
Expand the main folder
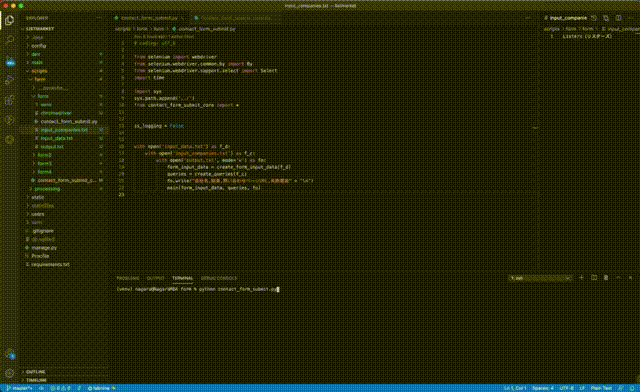click(x=37, y=62)
